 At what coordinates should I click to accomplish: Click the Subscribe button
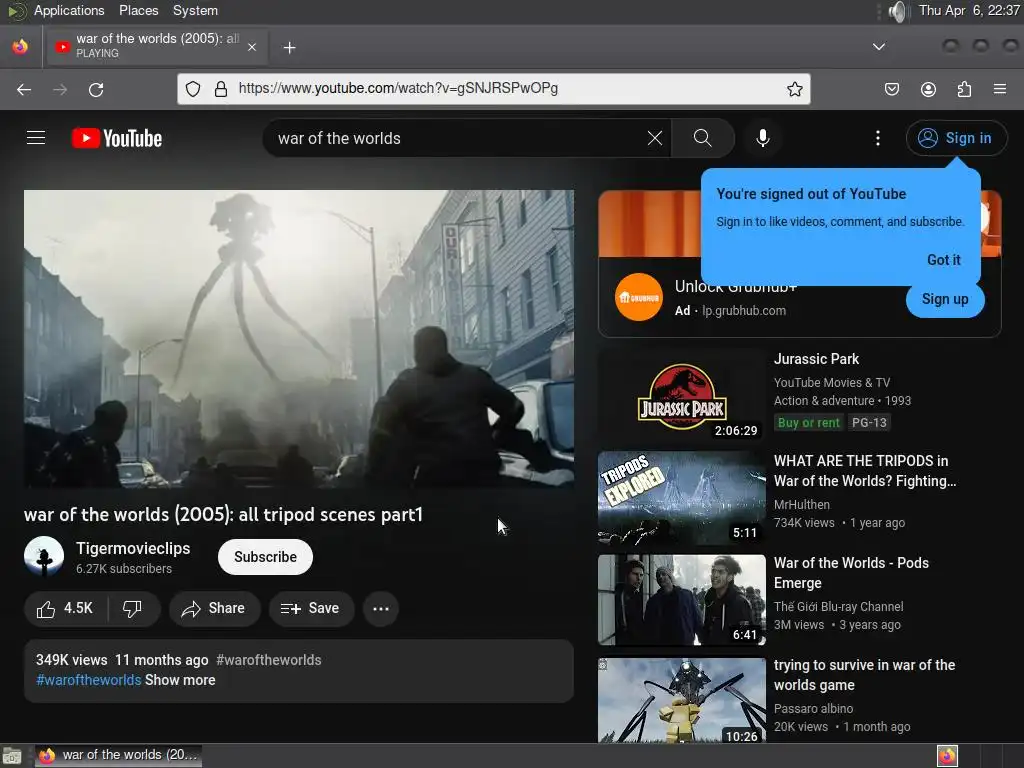[x=265, y=557]
